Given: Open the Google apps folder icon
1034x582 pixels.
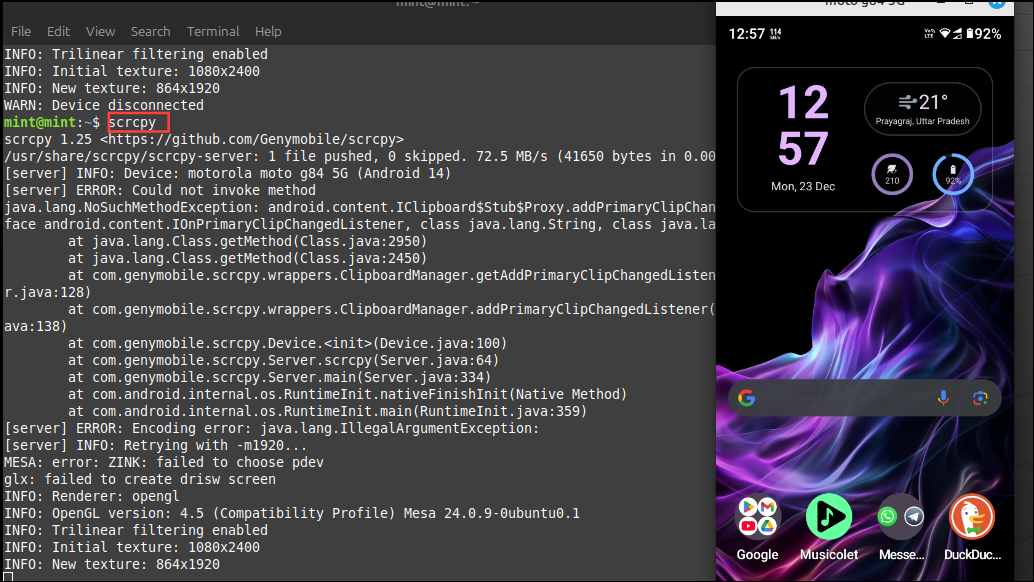Looking at the screenshot, I should [x=757, y=517].
